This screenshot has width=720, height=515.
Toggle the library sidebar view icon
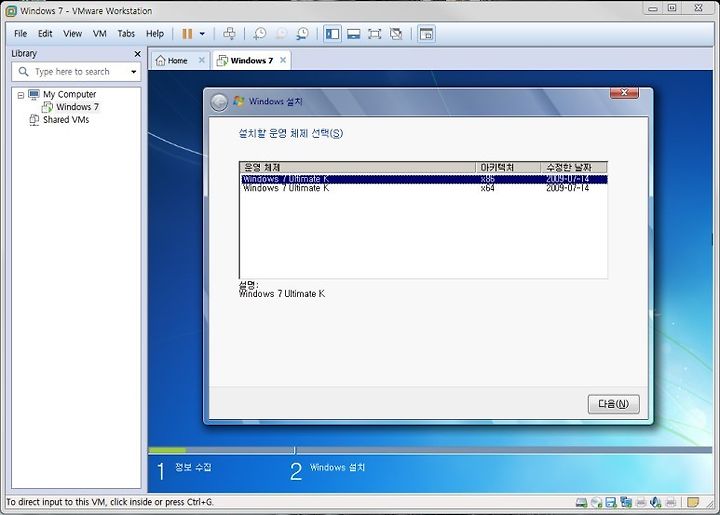332,34
